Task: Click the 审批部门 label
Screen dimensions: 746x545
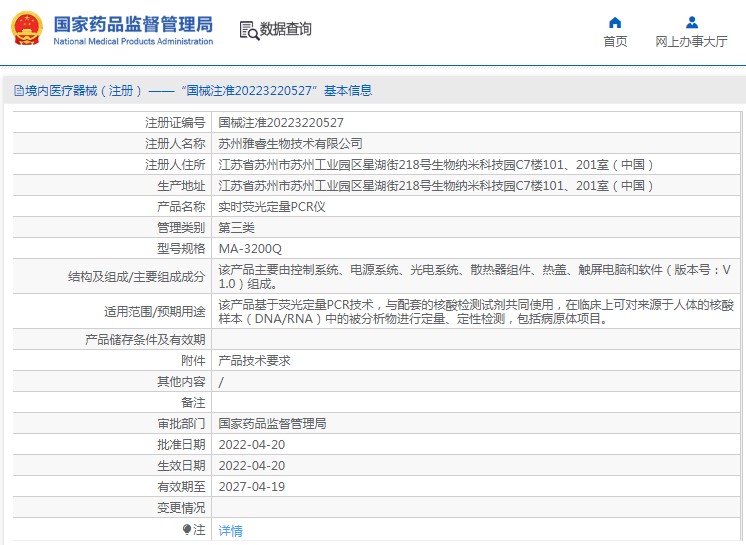Action: (181, 424)
